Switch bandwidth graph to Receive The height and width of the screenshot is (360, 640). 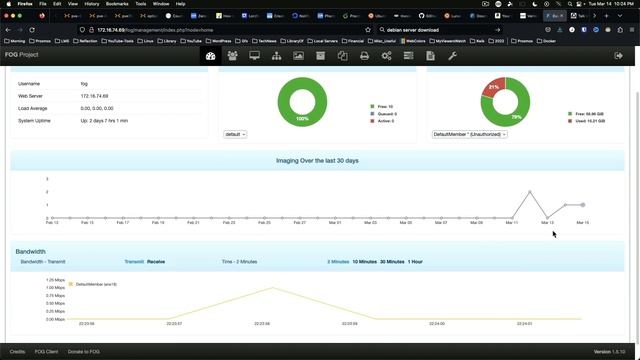point(156,262)
